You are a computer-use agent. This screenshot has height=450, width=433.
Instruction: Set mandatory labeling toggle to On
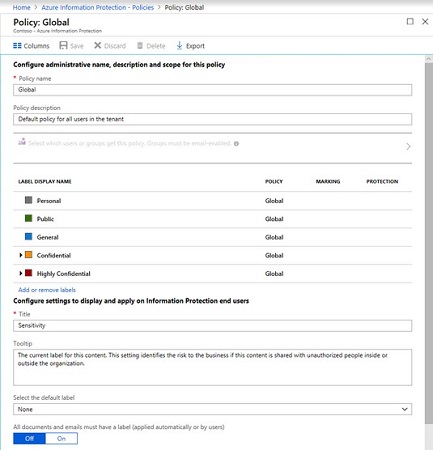click(x=61, y=438)
